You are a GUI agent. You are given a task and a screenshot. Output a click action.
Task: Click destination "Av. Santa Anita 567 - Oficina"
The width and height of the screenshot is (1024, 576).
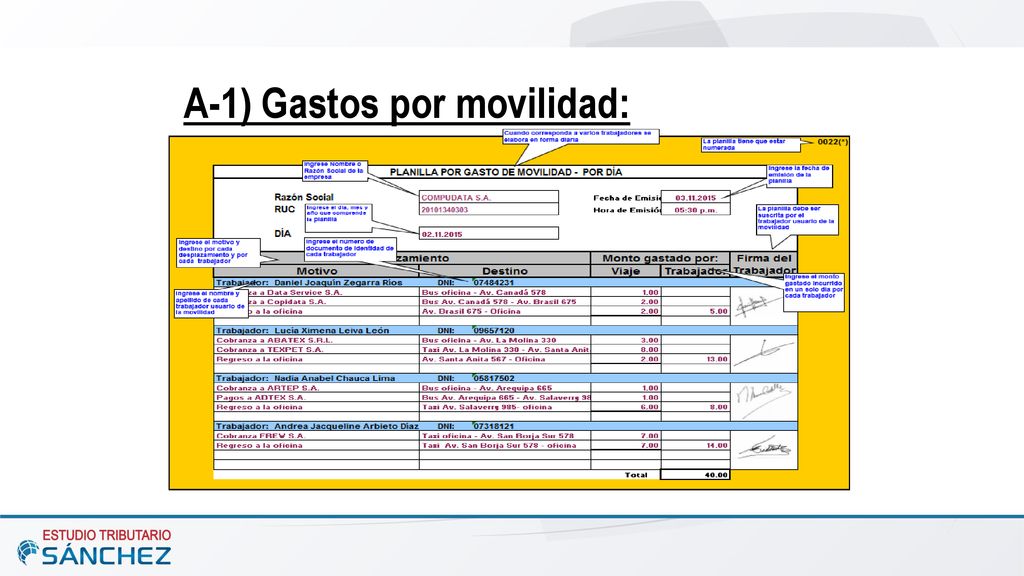483,359
